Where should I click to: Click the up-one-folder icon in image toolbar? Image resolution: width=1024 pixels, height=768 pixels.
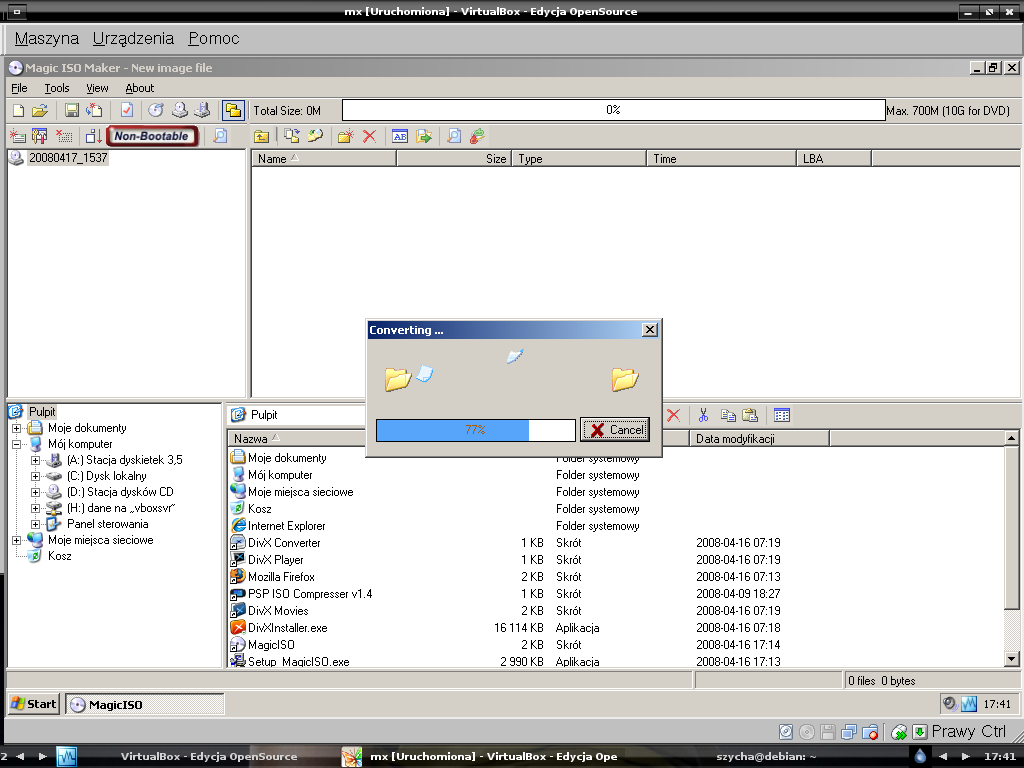[262, 136]
